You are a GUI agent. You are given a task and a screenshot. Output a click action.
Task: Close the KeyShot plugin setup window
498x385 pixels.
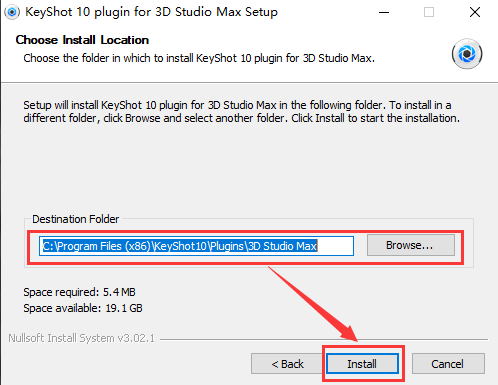click(x=475, y=12)
